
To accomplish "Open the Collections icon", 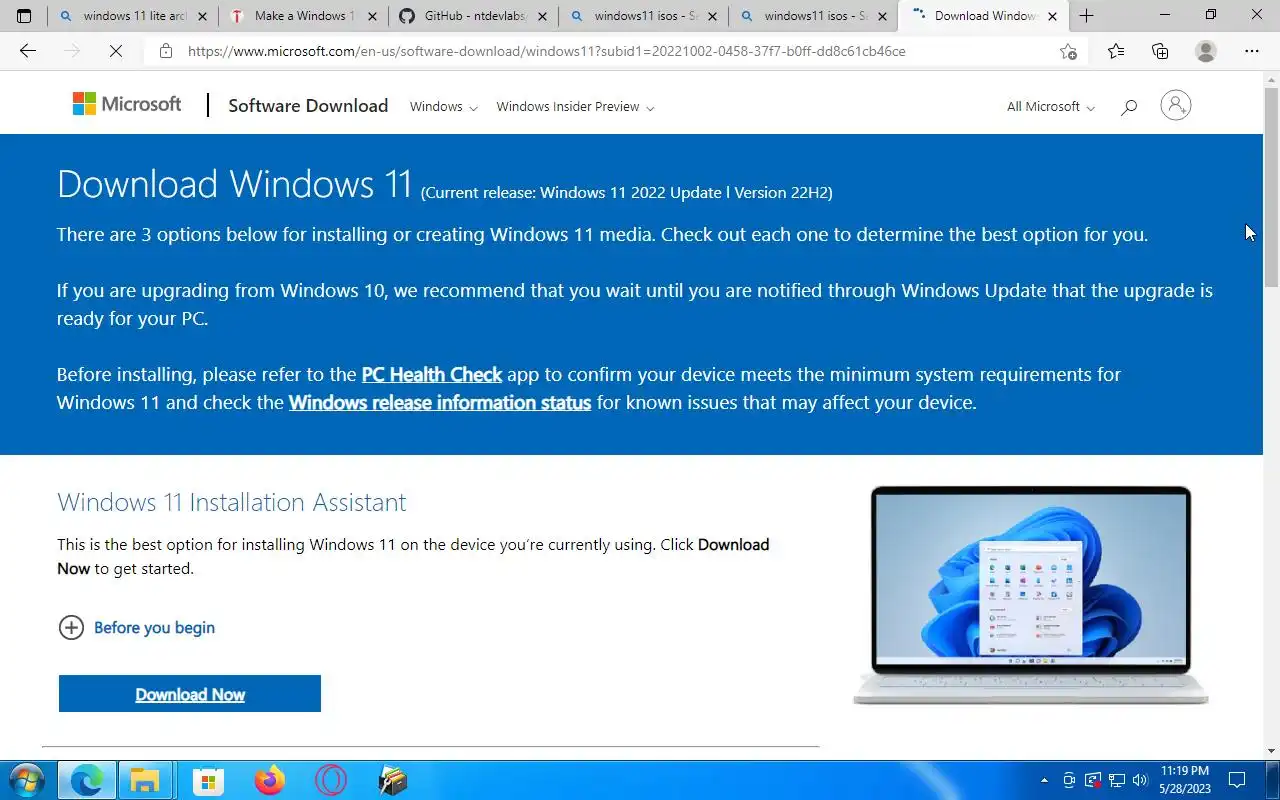I will [x=1161, y=51].
